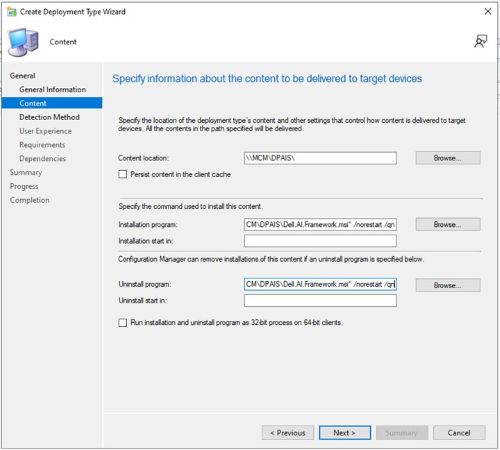Focus the Content location text field
Image resolution: width=500 pixels, height=450 pixels.
[320, 158]
